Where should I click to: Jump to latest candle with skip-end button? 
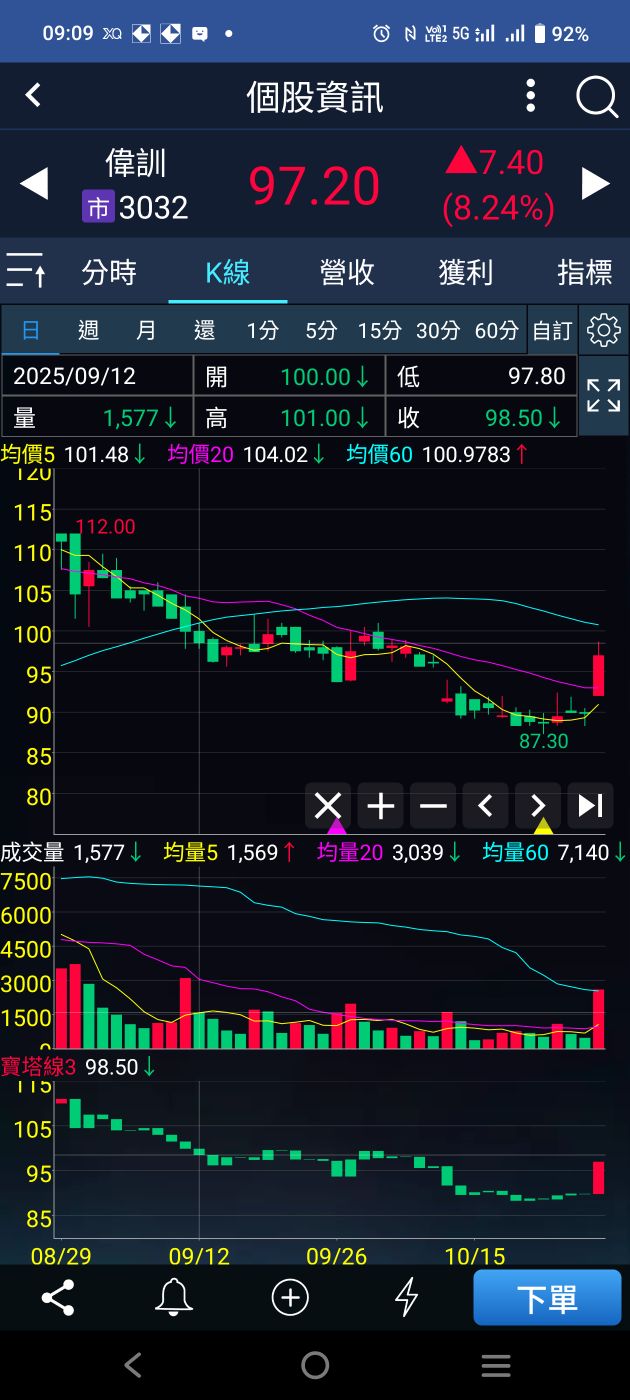590,805
